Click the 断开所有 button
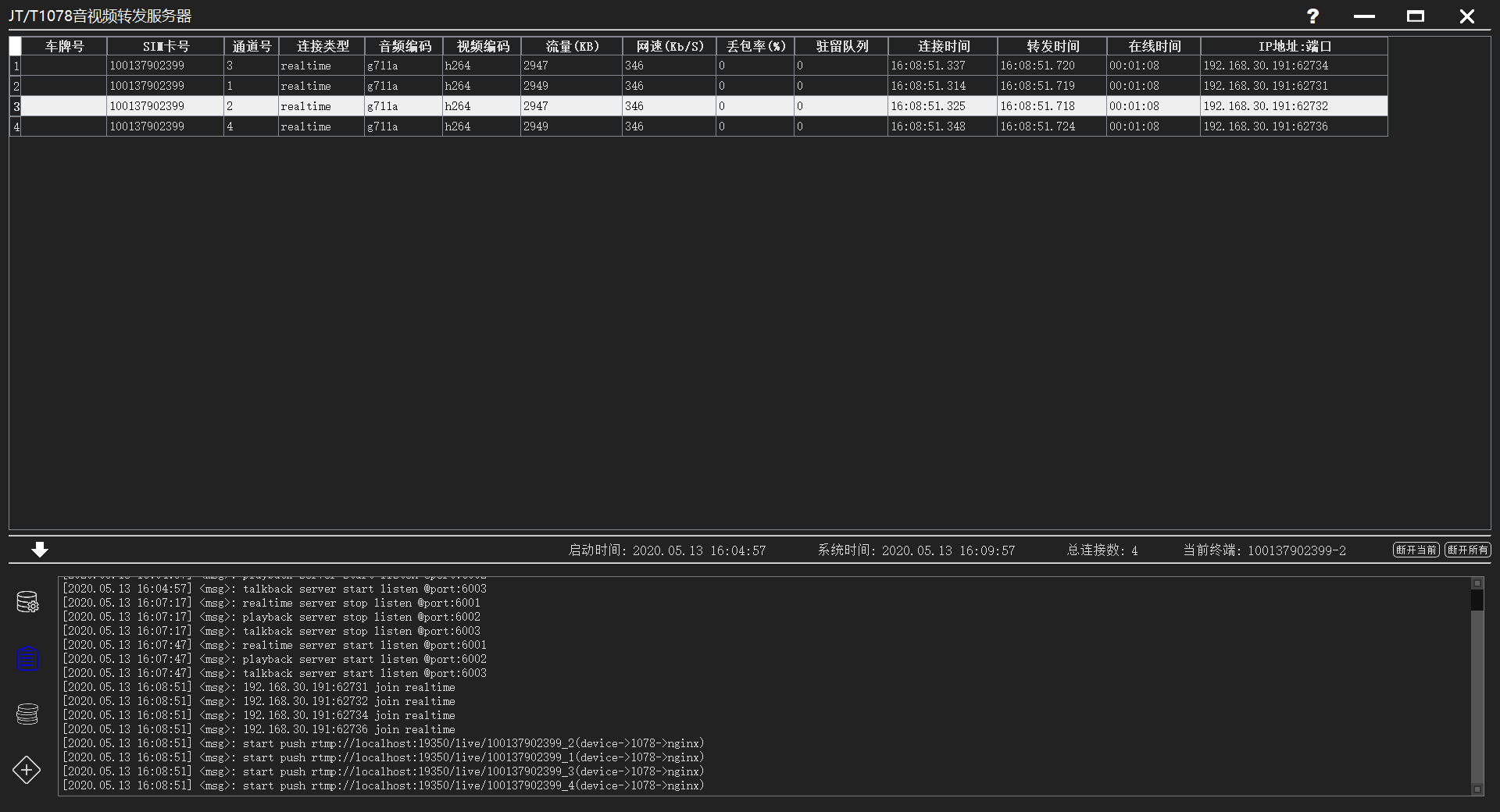 click(1468, 550)
